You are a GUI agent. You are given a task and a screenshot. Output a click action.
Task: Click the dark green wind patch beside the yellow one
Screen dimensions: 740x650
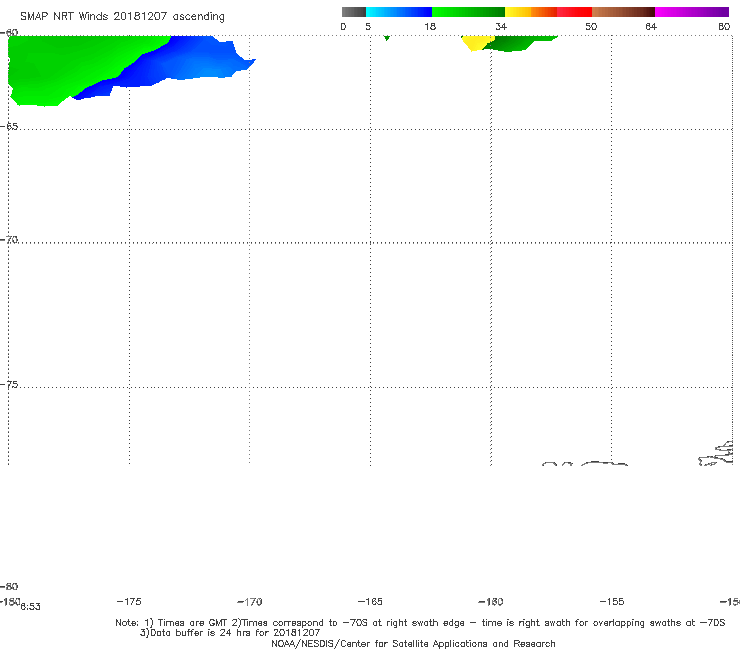[x=517, y=43]
